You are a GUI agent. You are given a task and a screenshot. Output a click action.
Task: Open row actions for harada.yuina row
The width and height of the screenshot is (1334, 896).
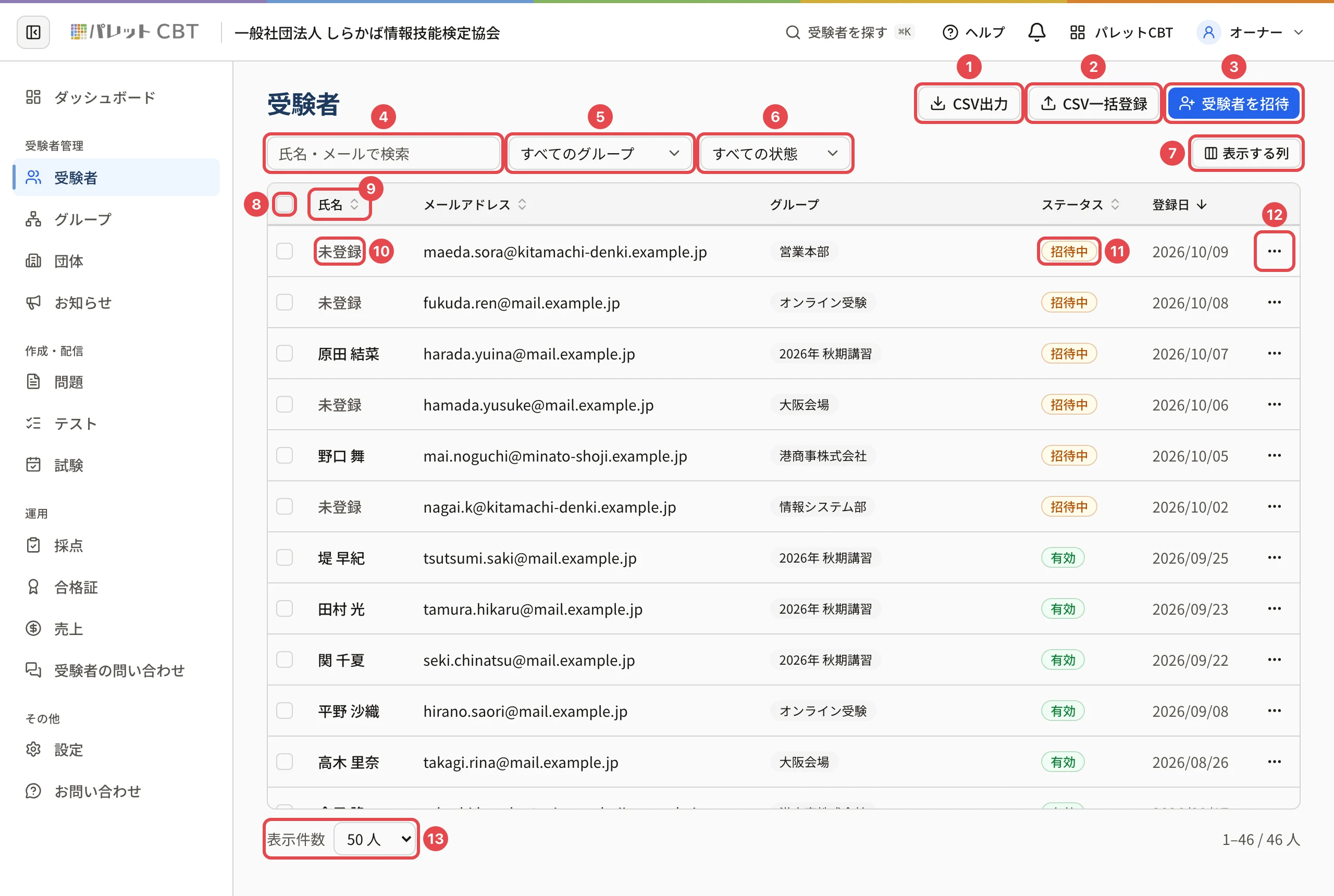pyautogui.click(x=1274, y=353)
